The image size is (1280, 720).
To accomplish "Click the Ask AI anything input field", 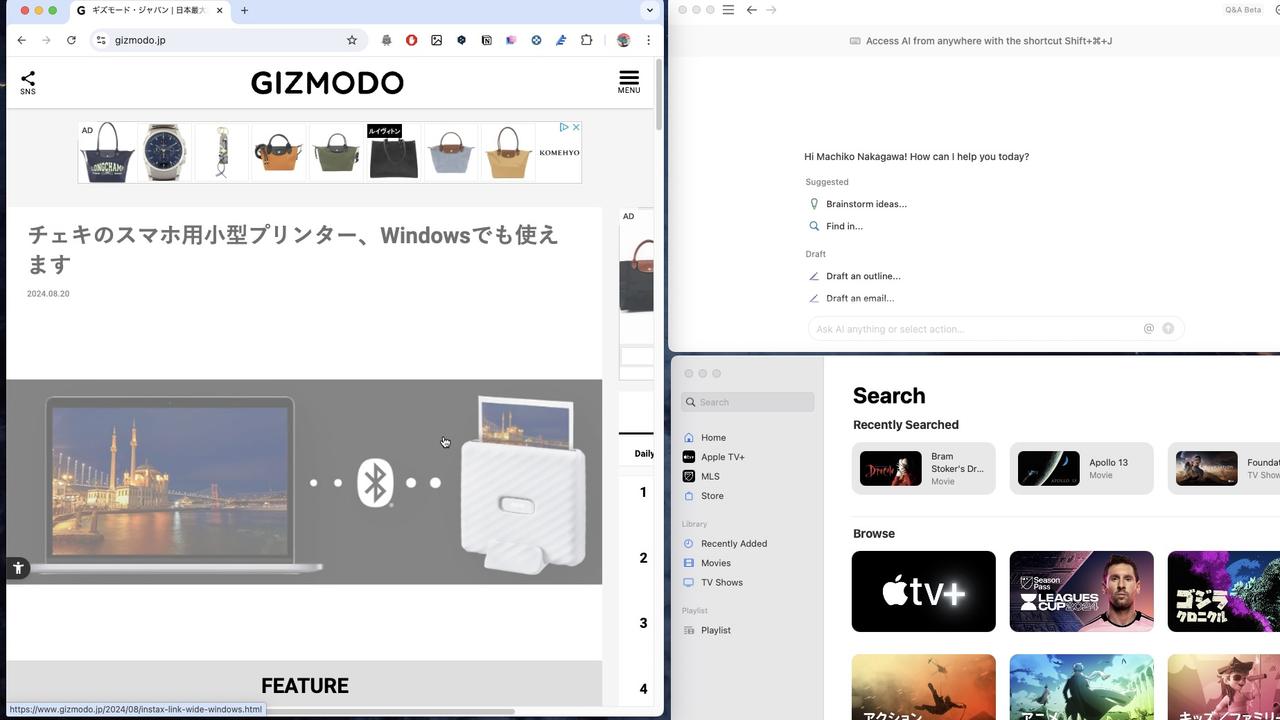I will point(975,328).
